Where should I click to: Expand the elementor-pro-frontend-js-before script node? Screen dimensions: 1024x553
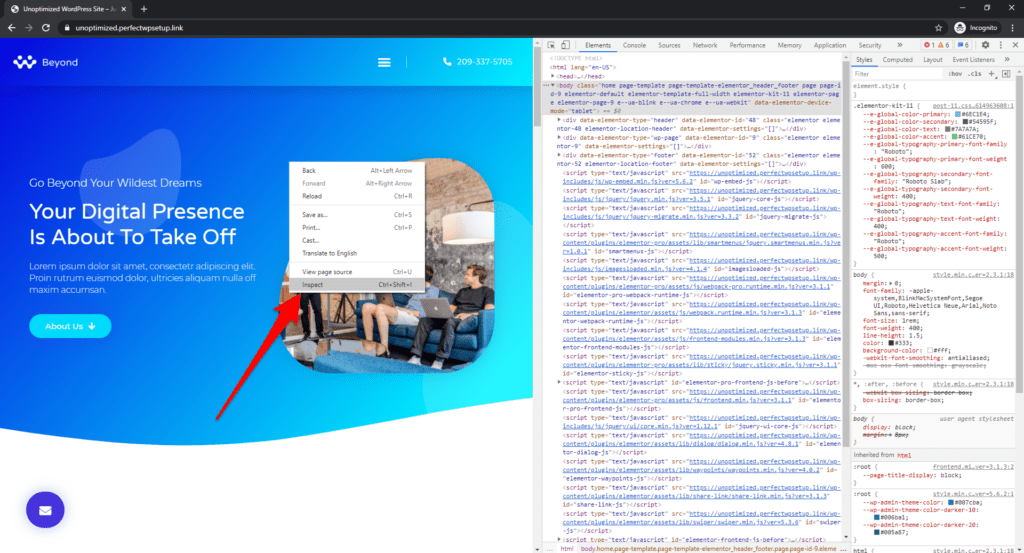pos(559,383)
